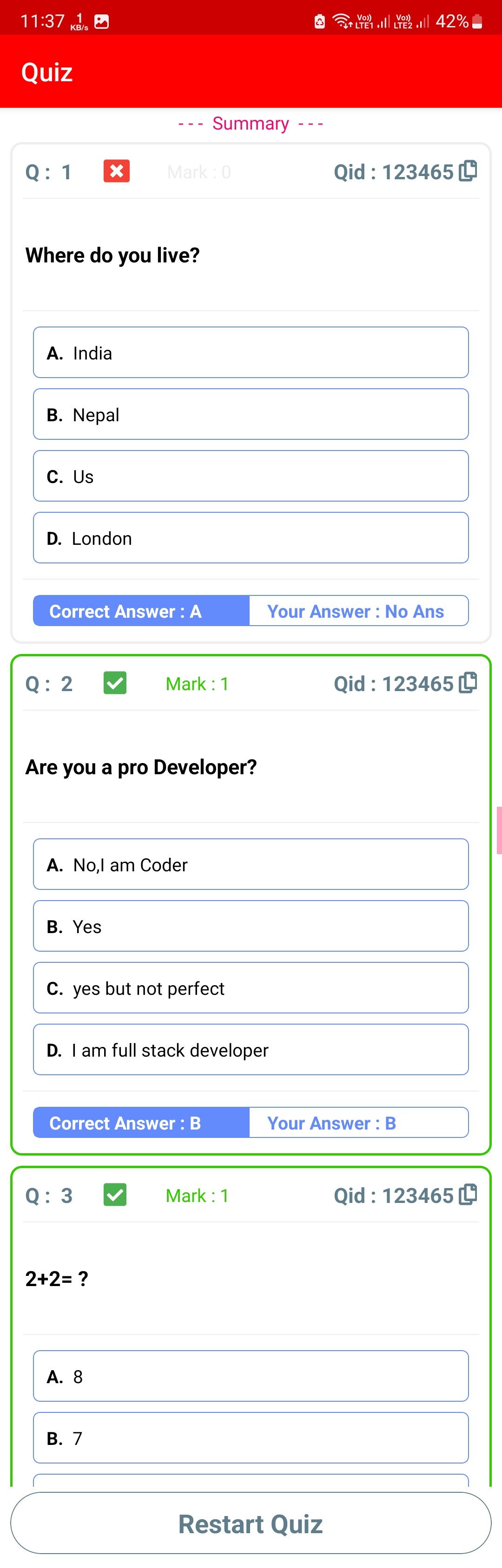502x1568 pixels.
Task: Tap the Wi-Fi icon in status bar
Action: tap(342, 22)
